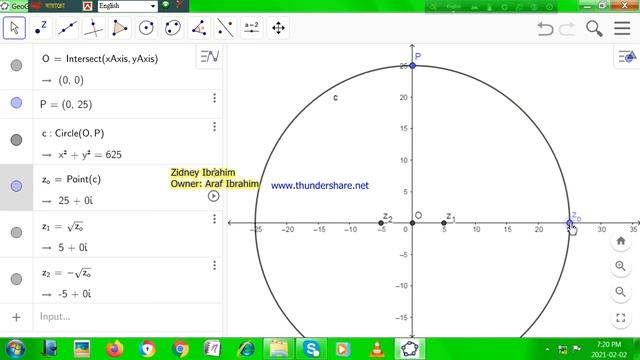
Task: Click the 25 + 0i value
Action: point(76,200)
